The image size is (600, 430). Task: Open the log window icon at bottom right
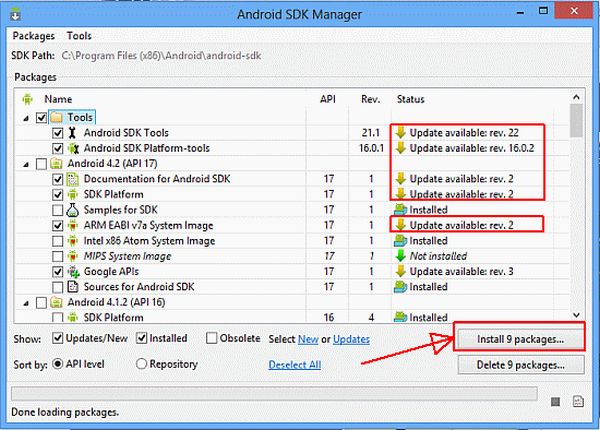pos(578,401)
